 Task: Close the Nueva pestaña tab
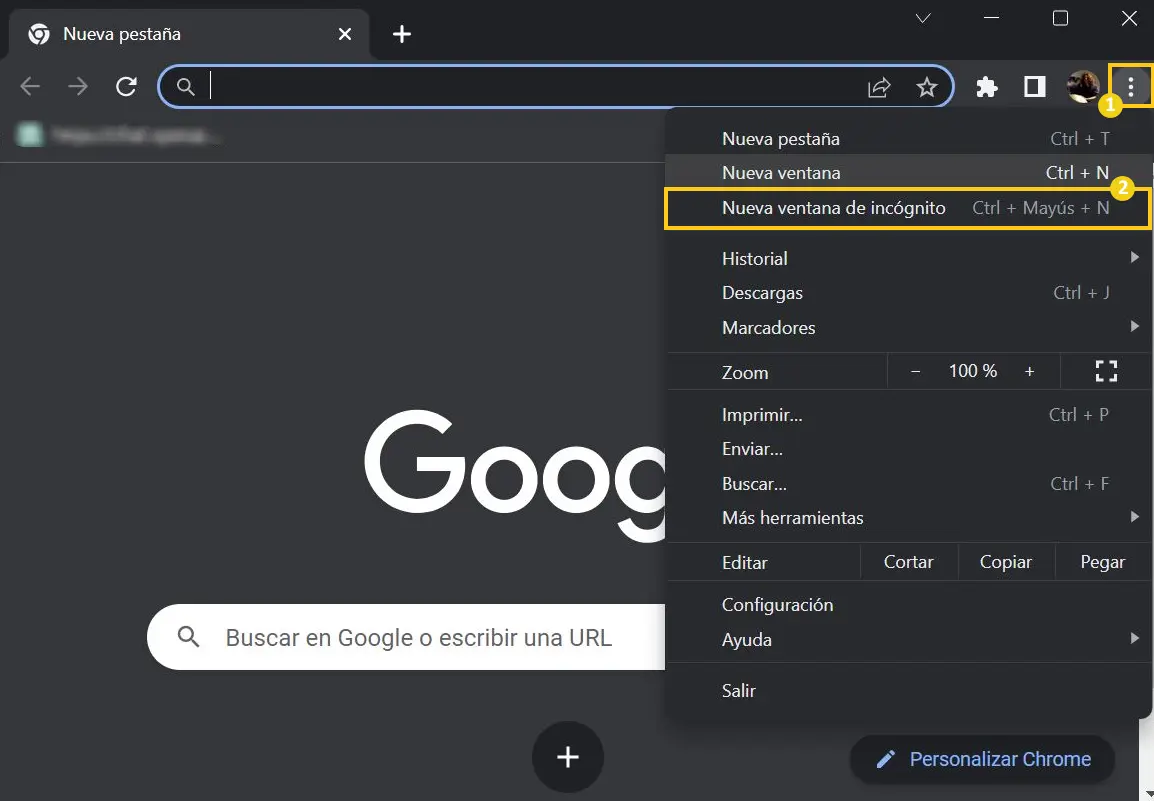coord(344,34)
